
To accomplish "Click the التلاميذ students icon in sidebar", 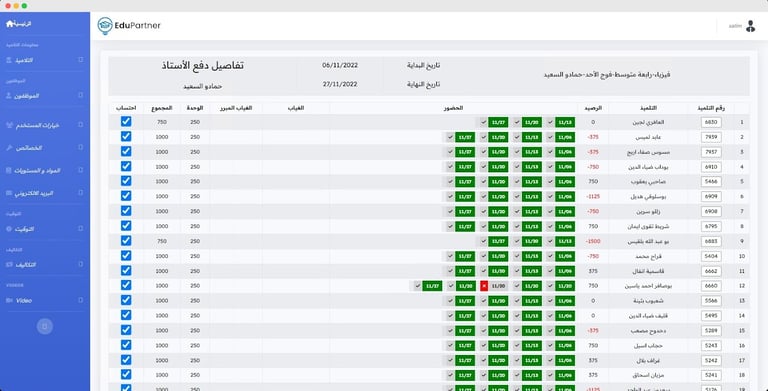I will (x=8, y=60).
